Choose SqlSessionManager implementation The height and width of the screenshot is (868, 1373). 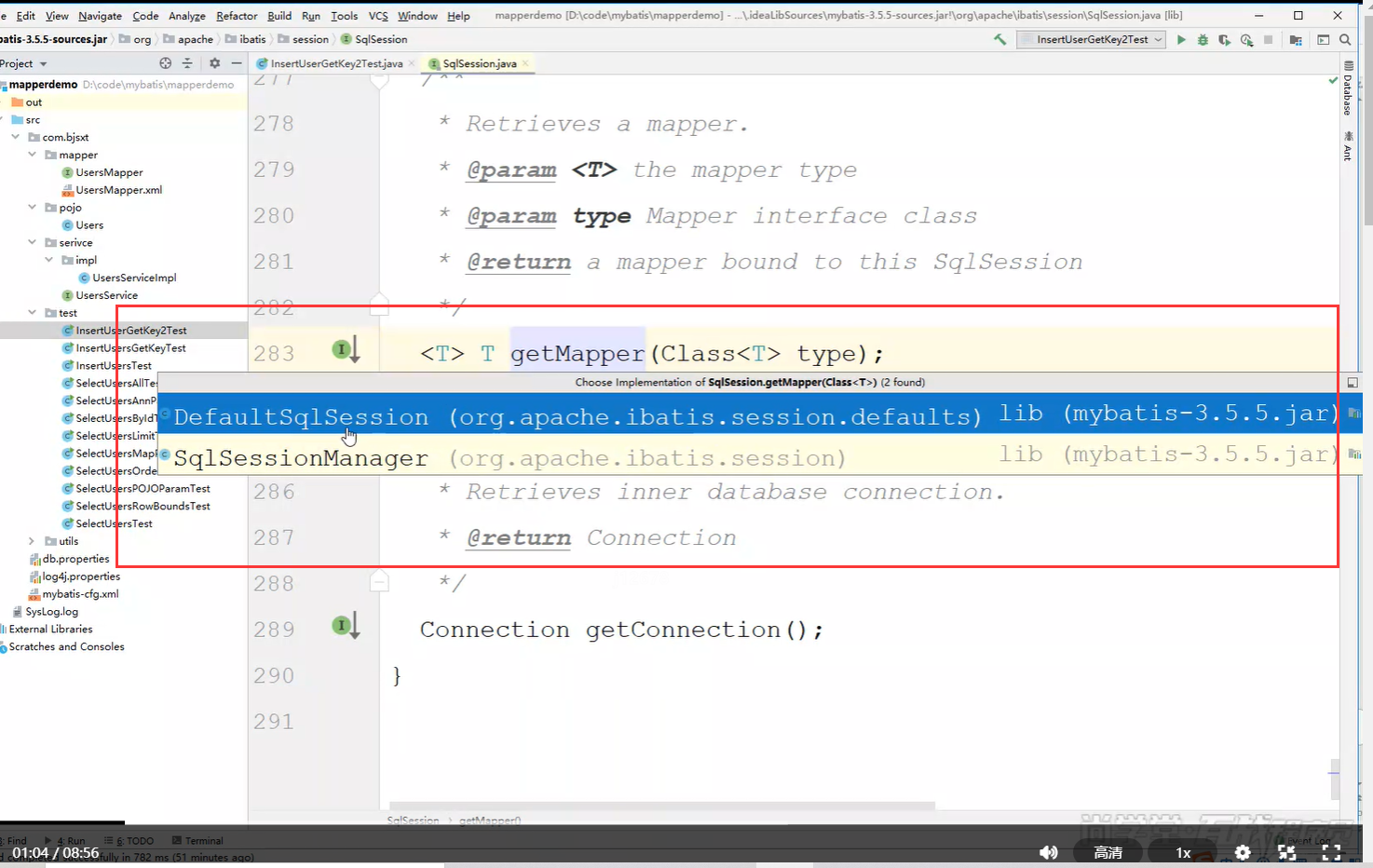click(757, 455)
